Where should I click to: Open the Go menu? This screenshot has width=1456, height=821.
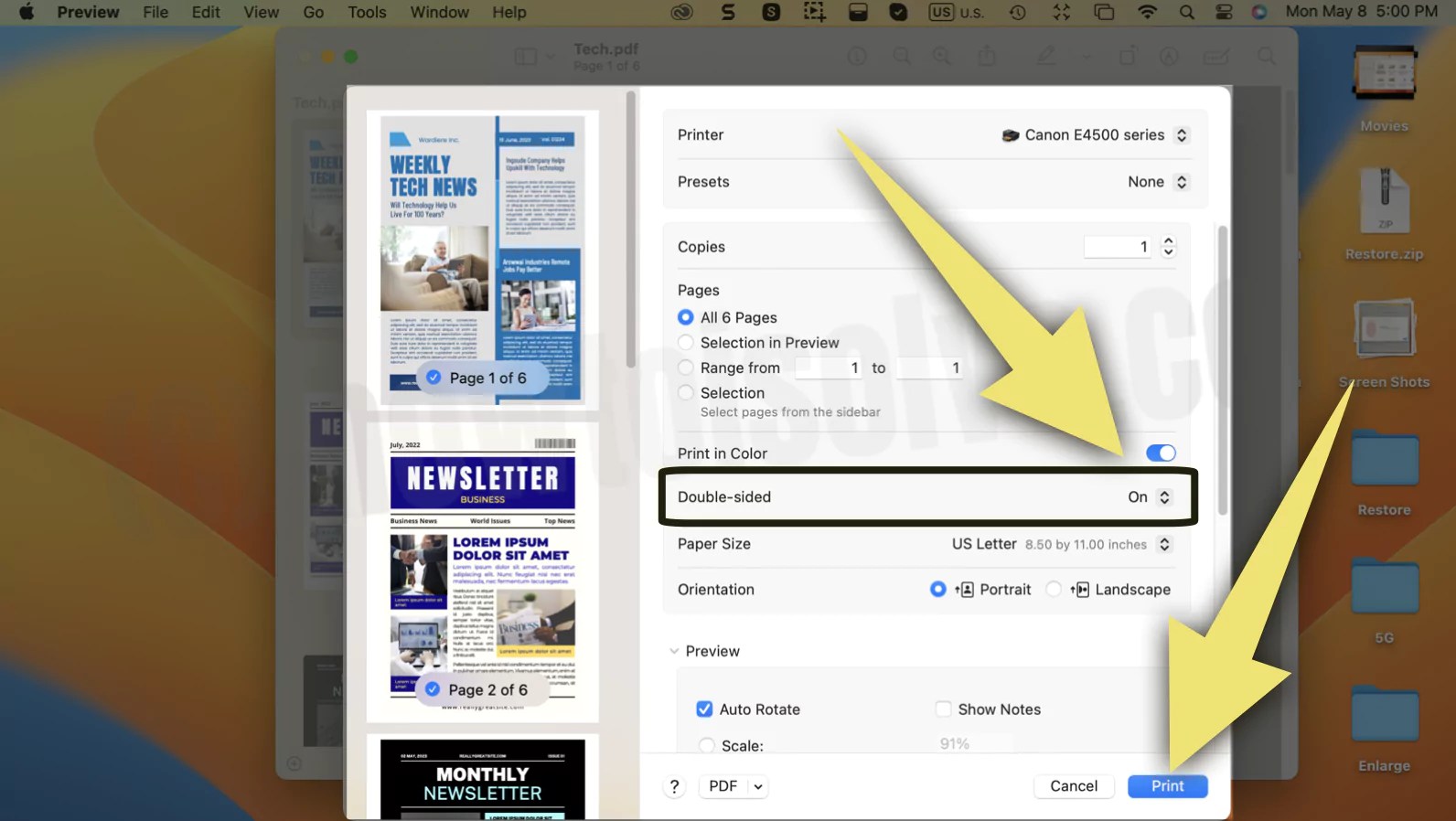(314, 12)
